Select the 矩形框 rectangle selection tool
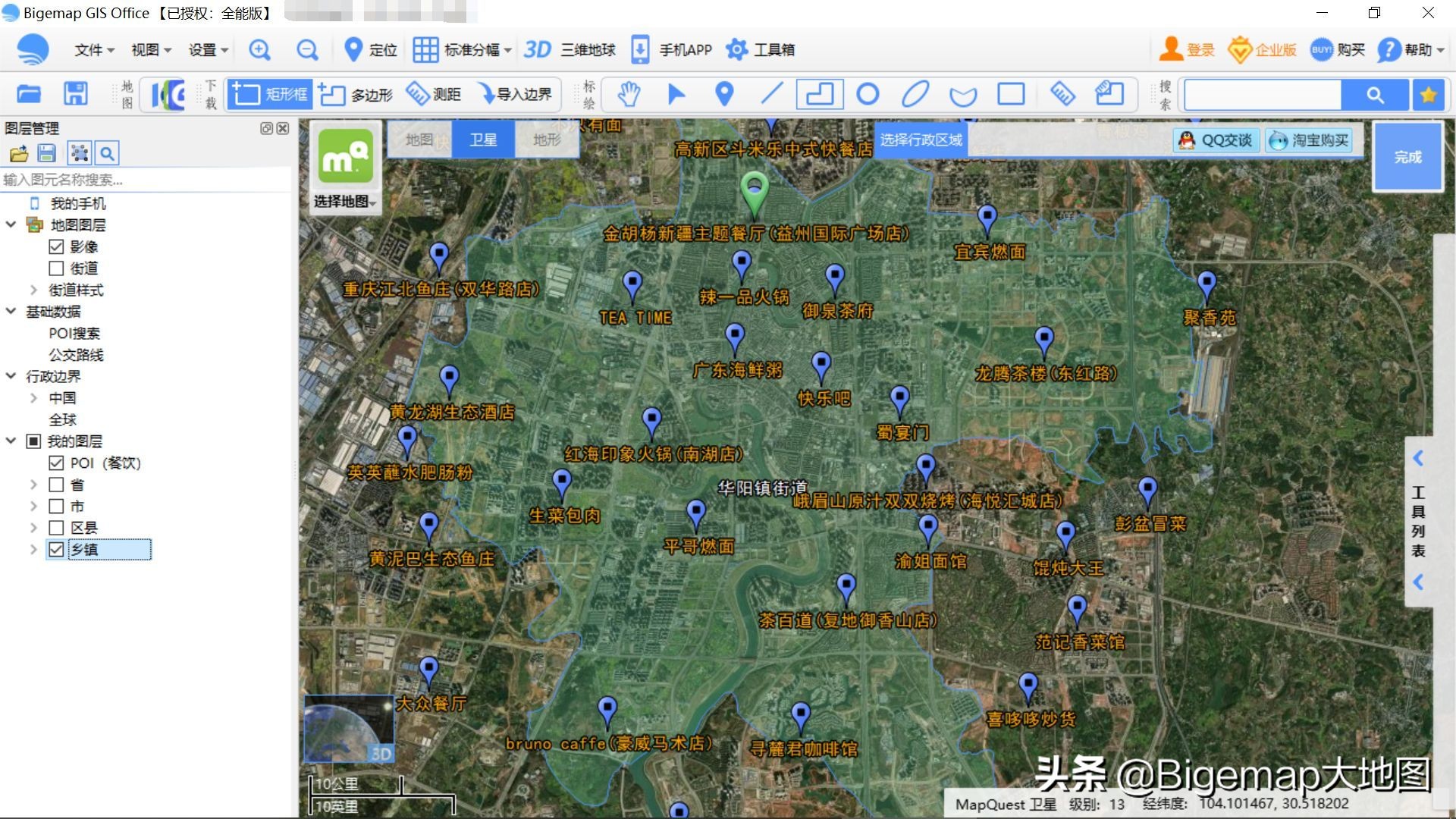1456x819 pixels. pos(269,94)
